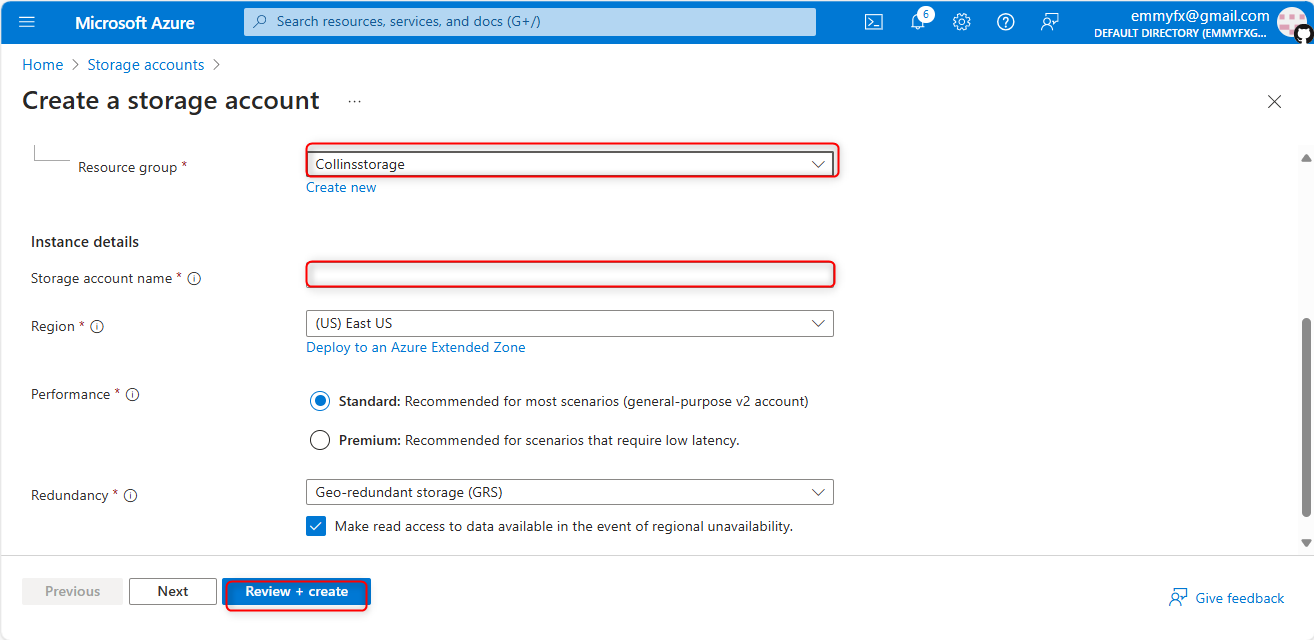The width and height of the screenshot is (1314, 640).
Task: Uncheck the read access availability checkbox
Action: point(316,526)
